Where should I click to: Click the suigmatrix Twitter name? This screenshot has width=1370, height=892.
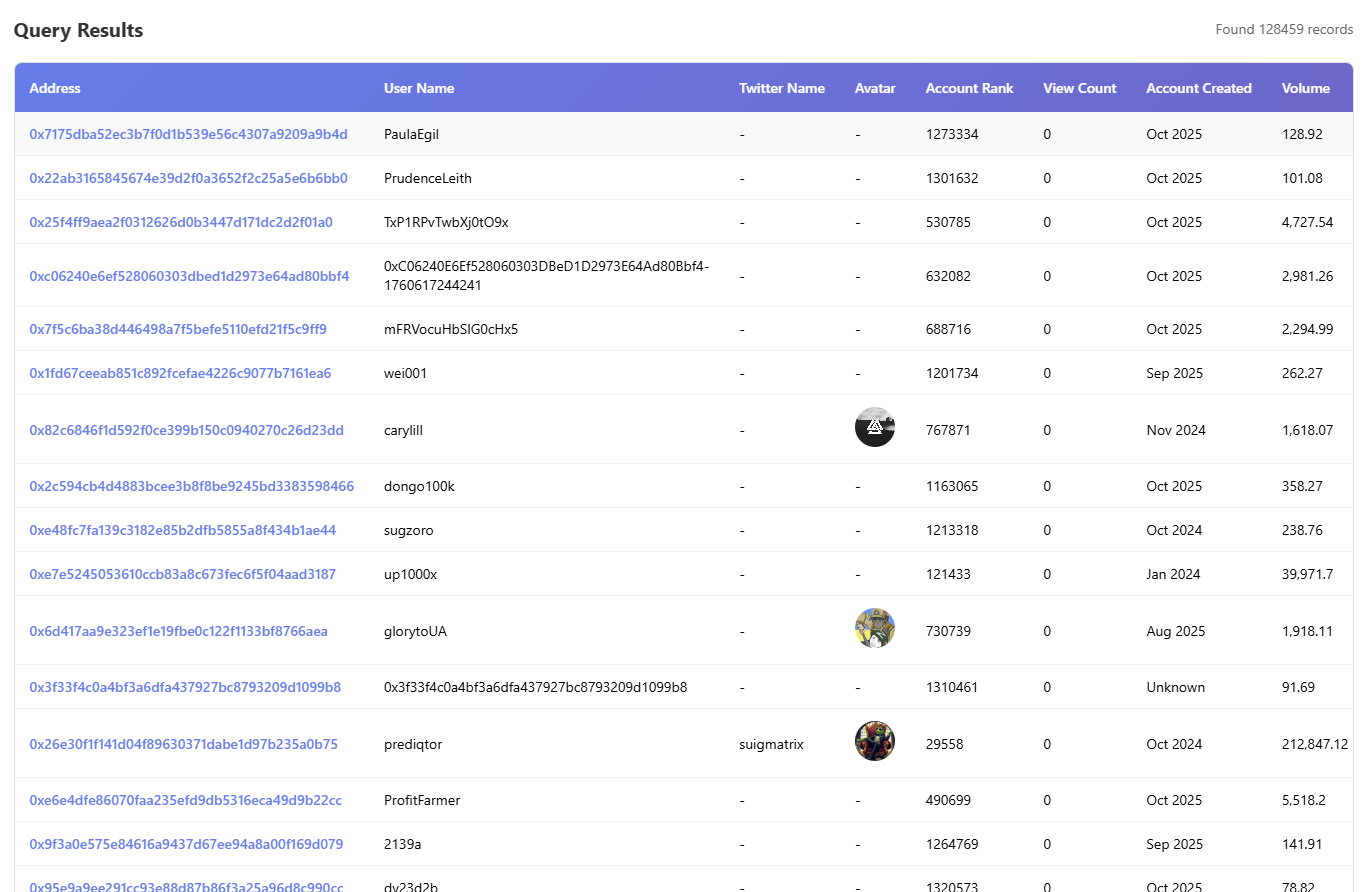770,744
